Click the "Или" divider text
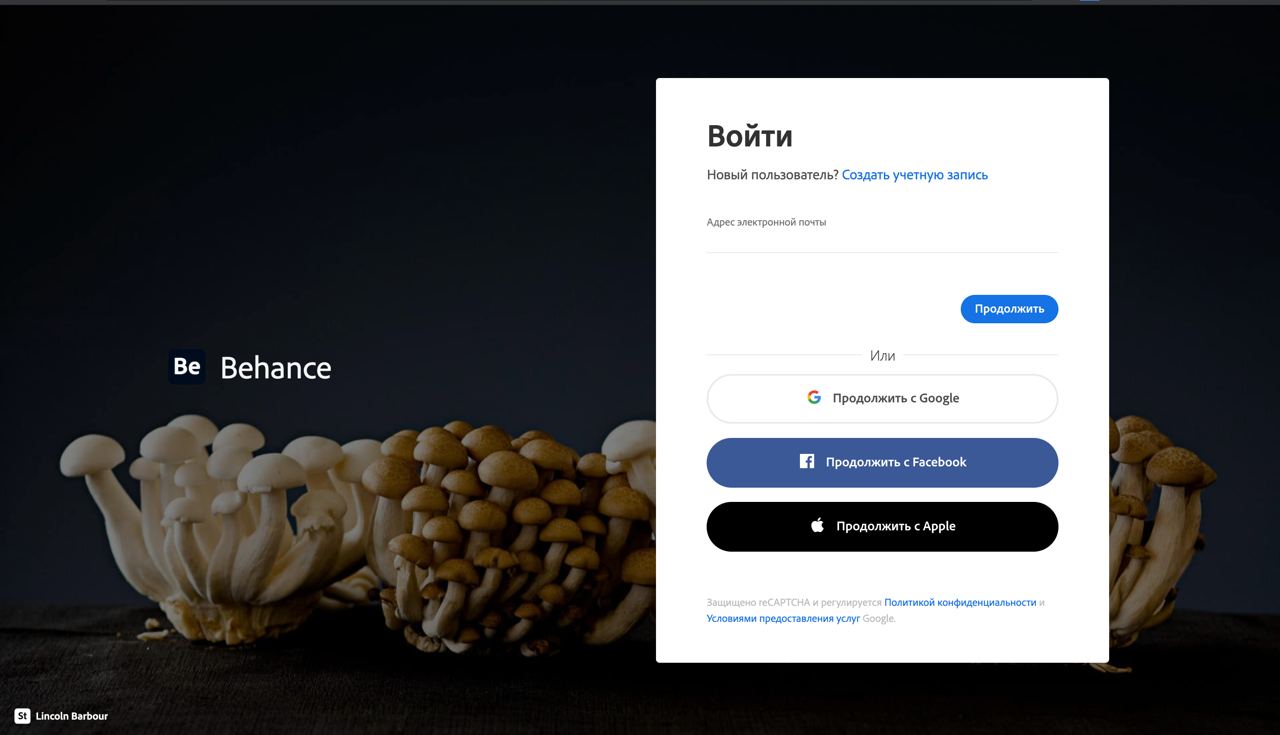 click(882, 355)
